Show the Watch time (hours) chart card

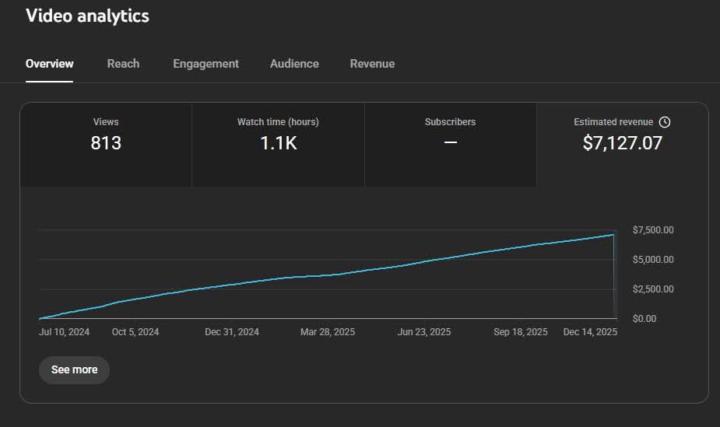point(278,144)
